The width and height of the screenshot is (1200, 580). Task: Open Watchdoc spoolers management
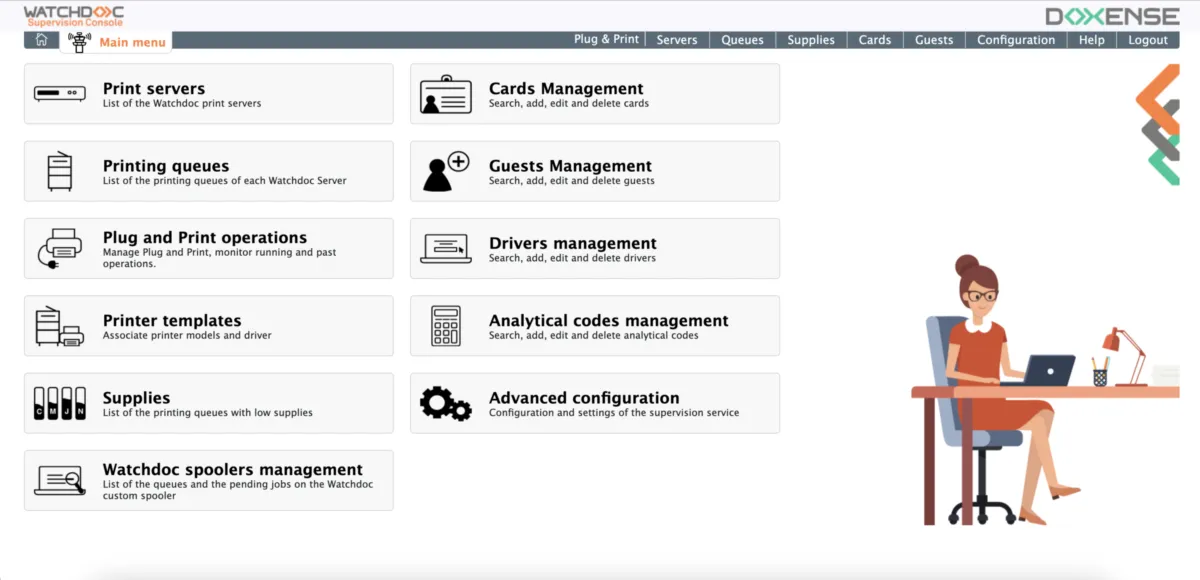tap(233, 469)
